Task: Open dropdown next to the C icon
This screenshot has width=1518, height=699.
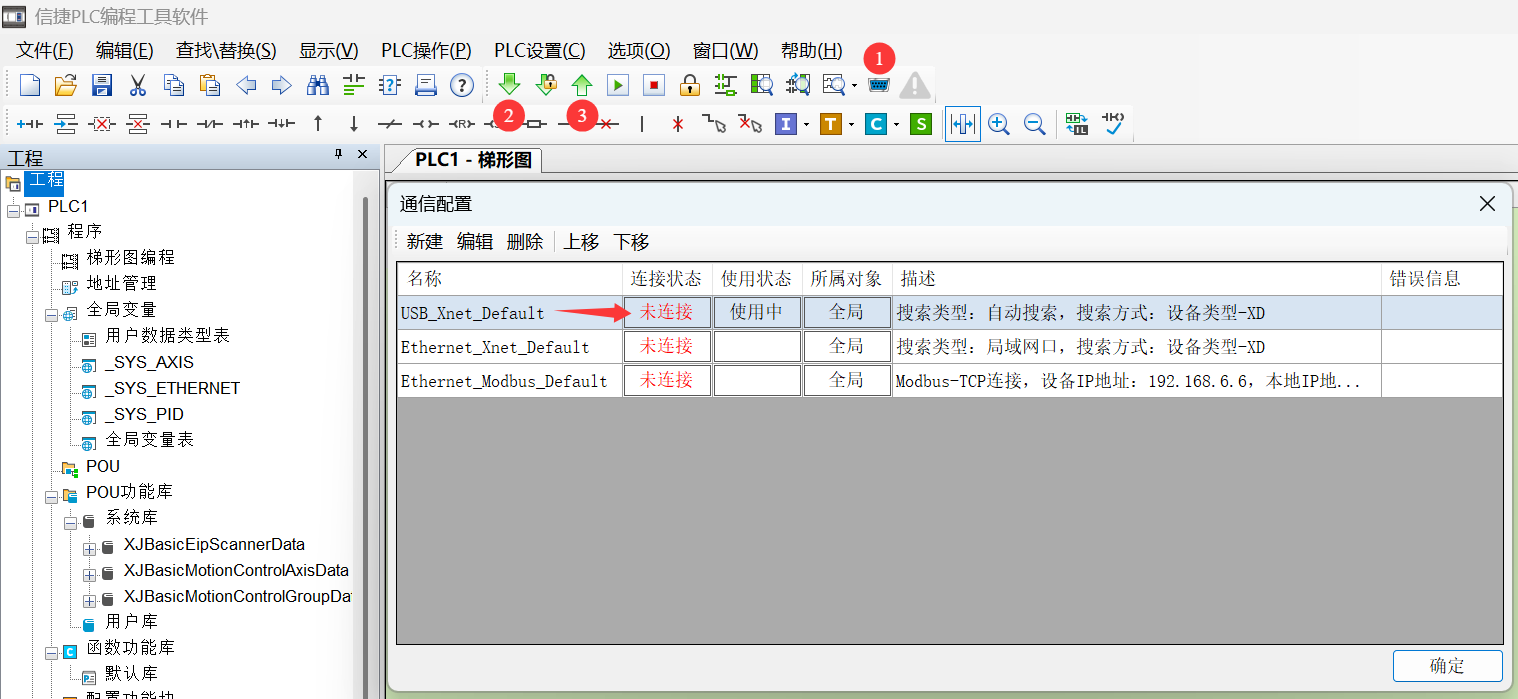Action: 896,125
